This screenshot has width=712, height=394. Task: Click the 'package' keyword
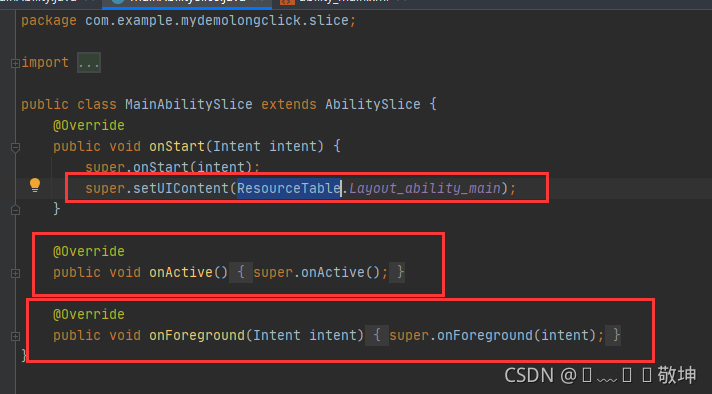click(49, 21)
